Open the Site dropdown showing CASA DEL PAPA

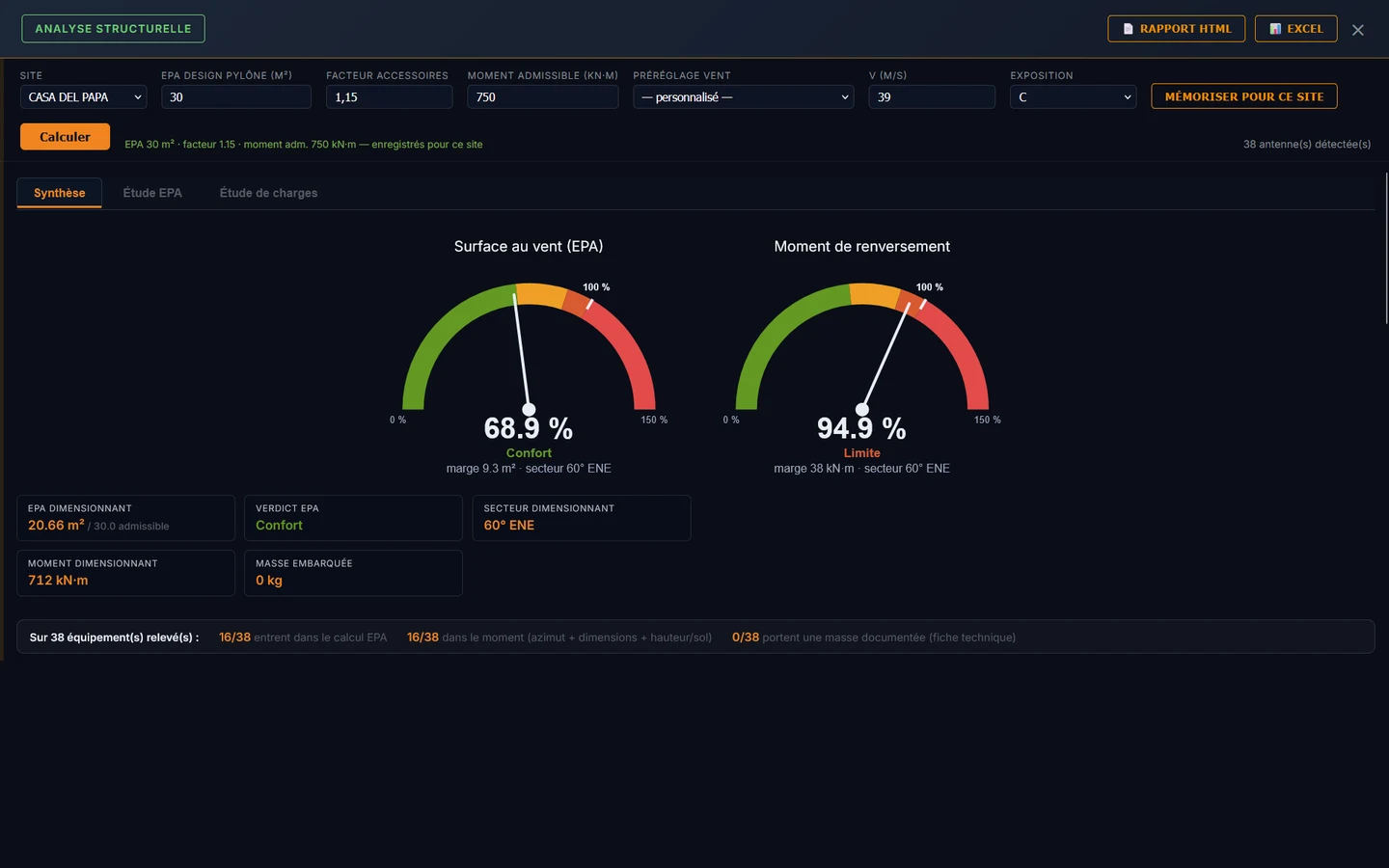[x=83, y=96]
